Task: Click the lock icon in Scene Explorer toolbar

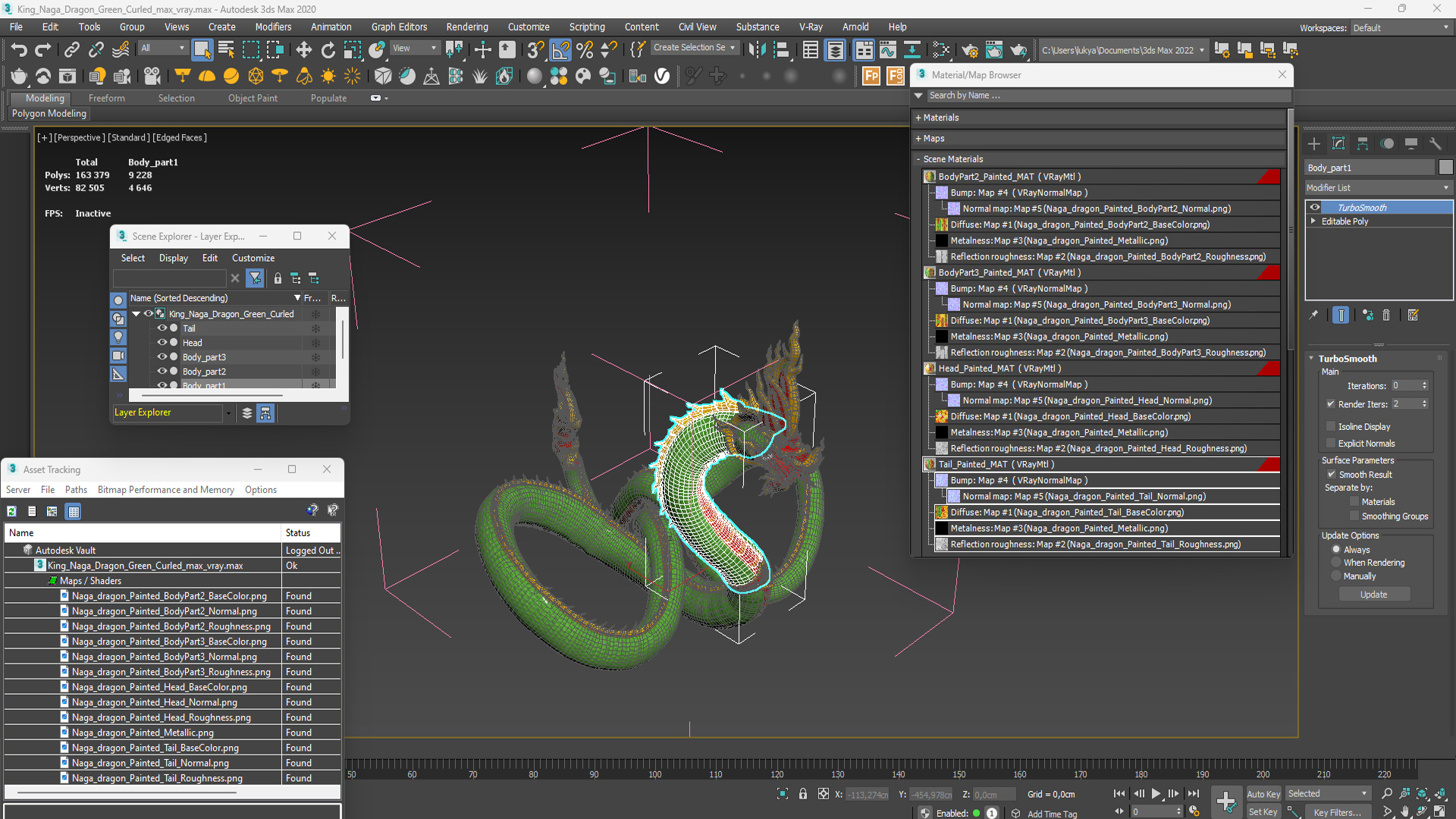Action: click(278, 278)
